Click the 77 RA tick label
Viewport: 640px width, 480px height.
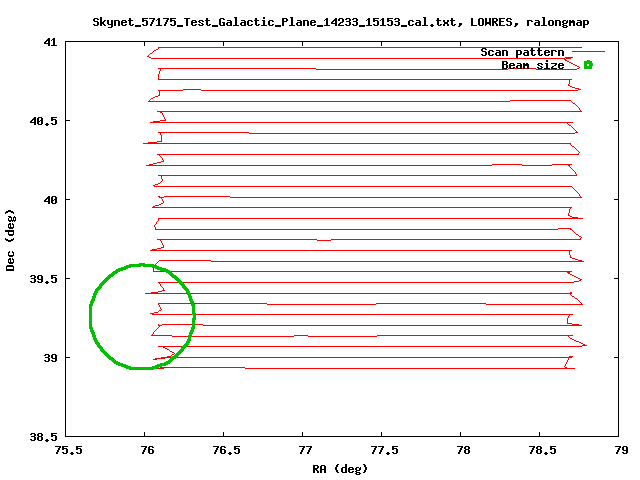pyautogui.click(x=305, y=450)
